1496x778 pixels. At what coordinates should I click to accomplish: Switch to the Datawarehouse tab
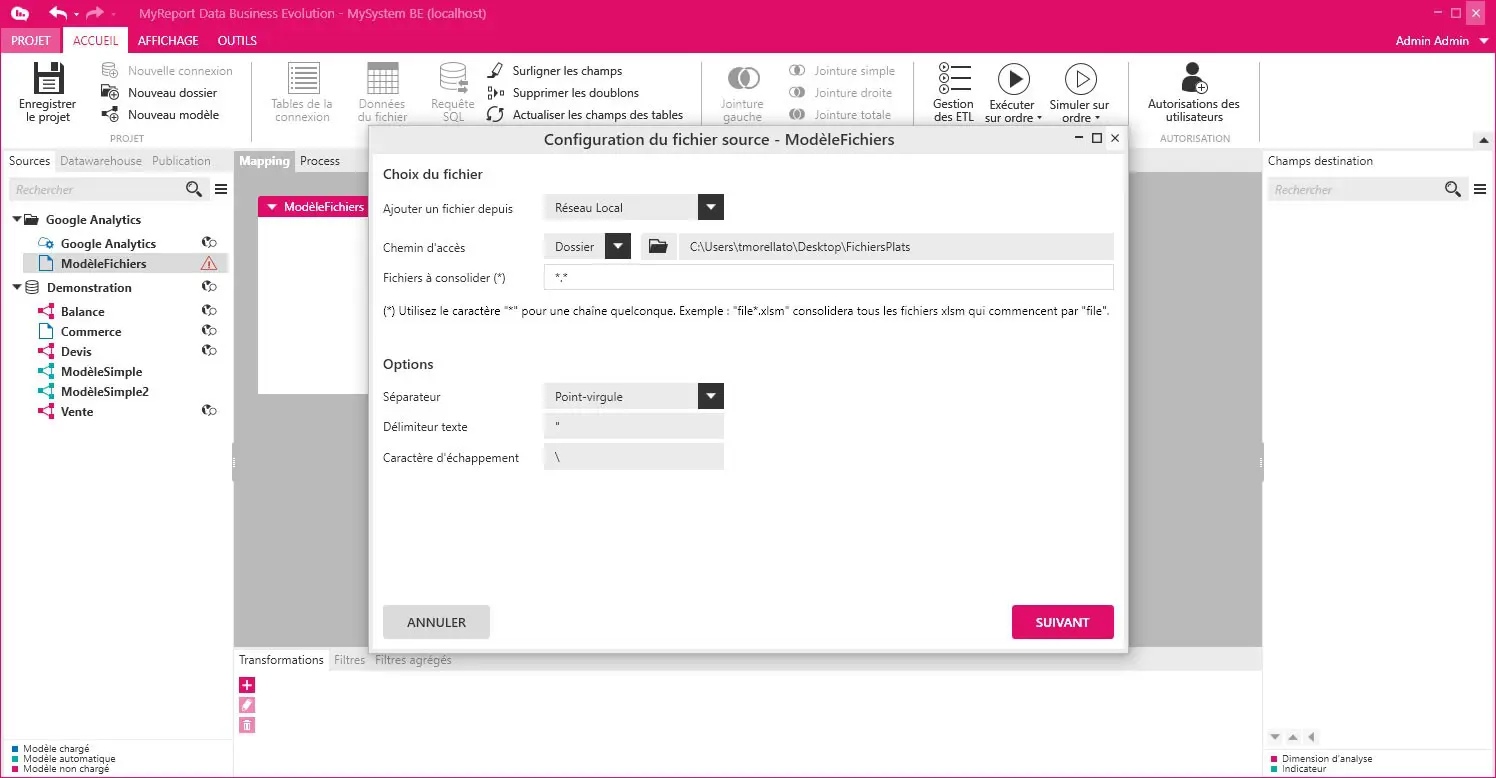(100, 161)
